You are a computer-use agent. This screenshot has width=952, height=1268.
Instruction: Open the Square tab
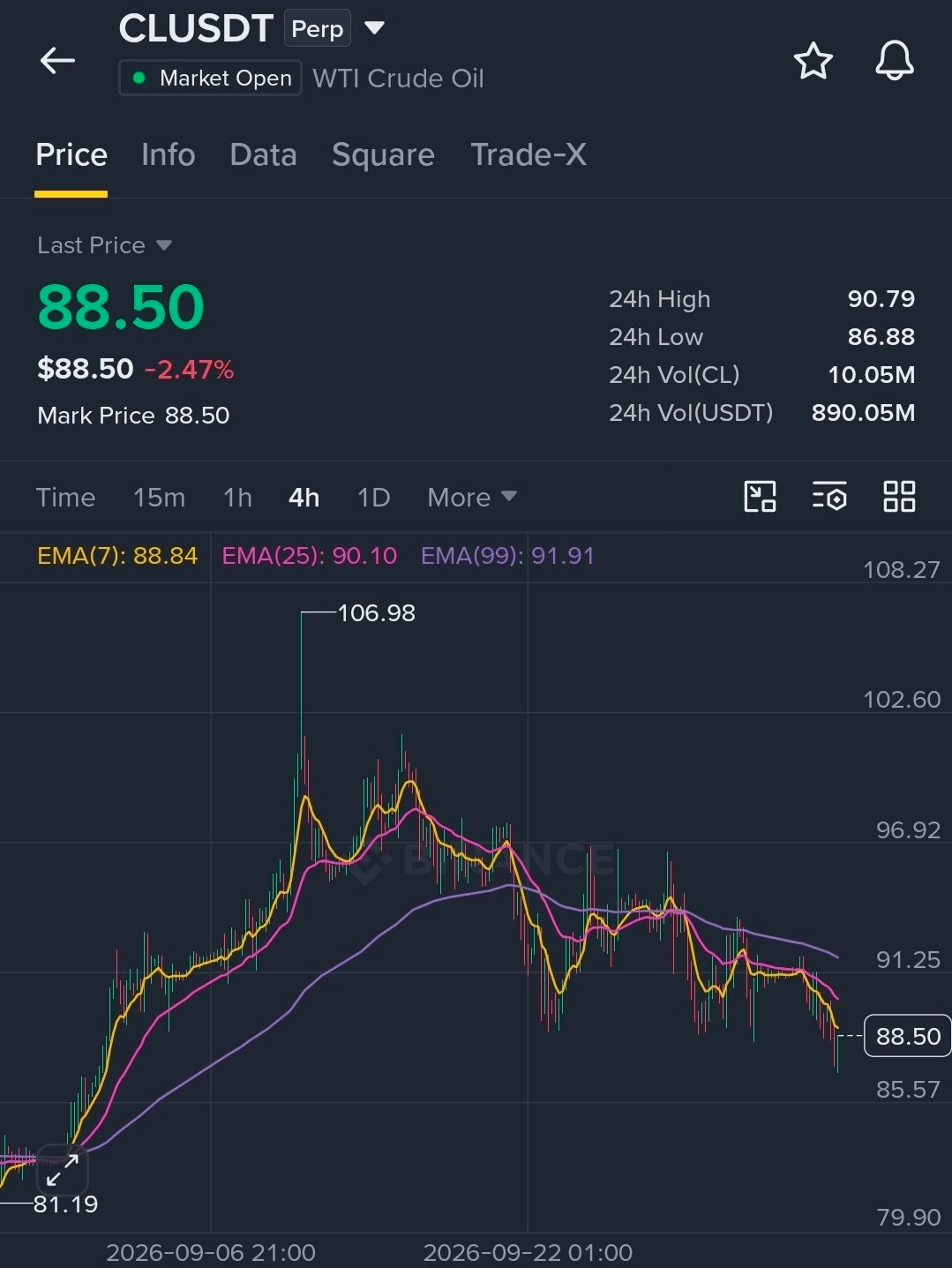(383, 155)
